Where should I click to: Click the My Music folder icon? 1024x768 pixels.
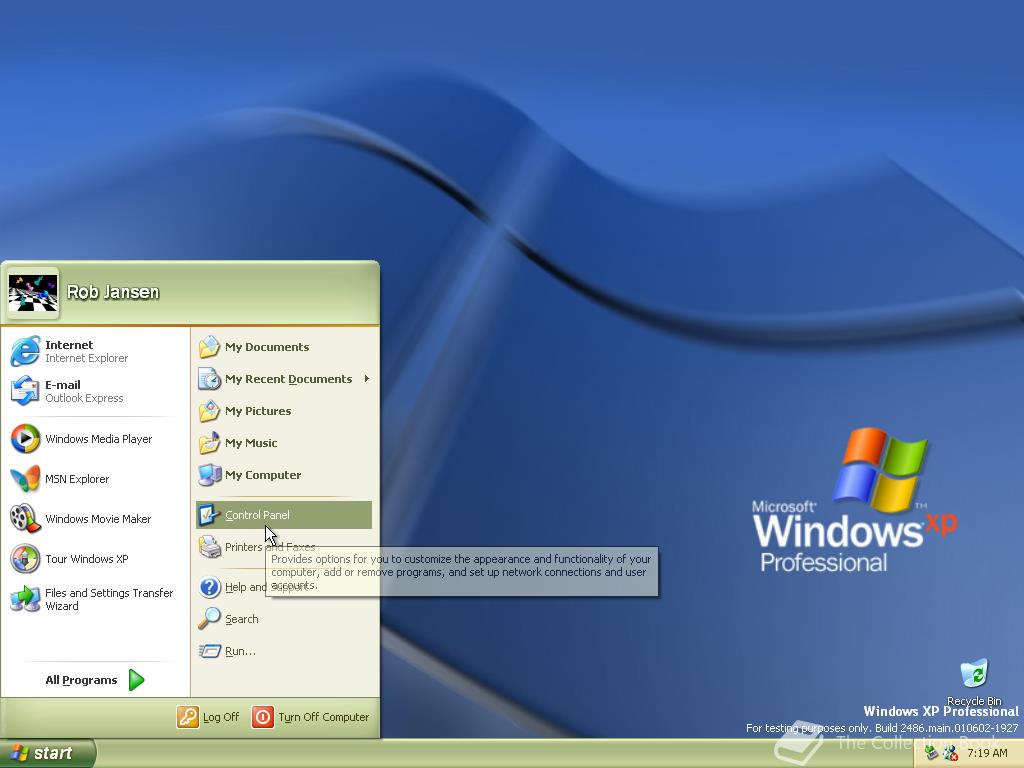[x=210, y=443]
